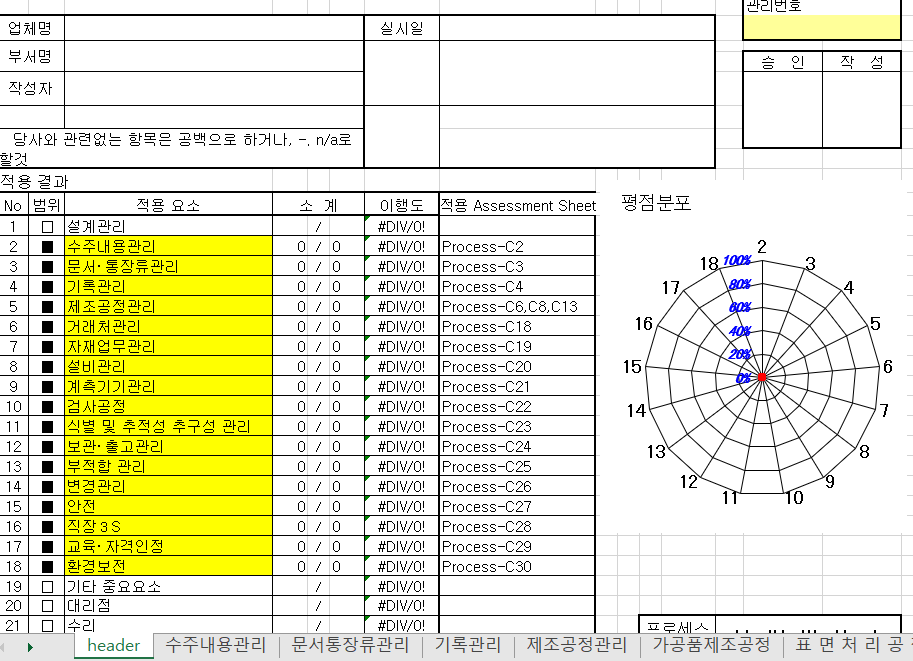
Task: Switch to the 수주내용관리 sheet tab
Action: [x=216, y=645]
